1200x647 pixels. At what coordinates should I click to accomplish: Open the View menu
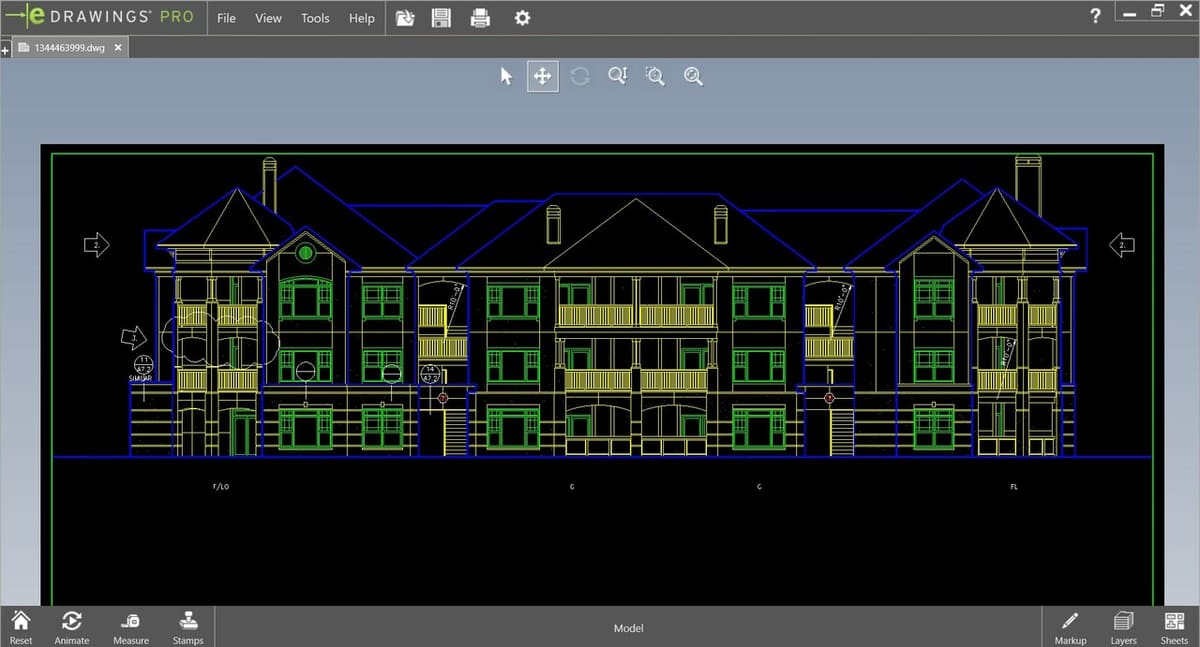coord(268,18)
